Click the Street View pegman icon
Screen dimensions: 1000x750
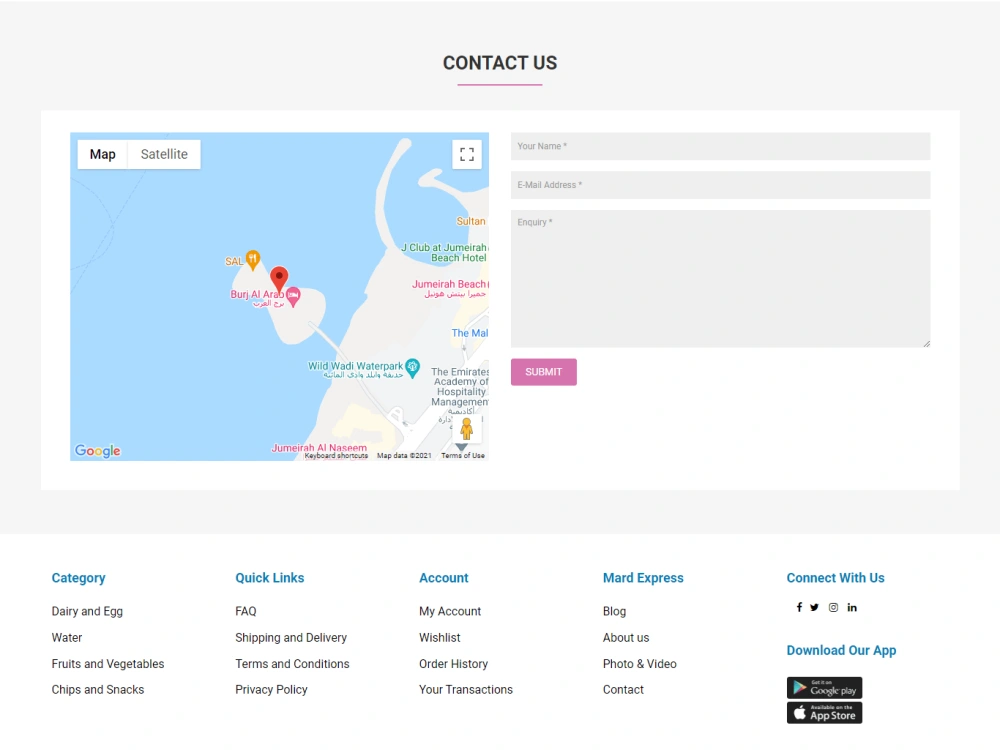click(467, 429)
